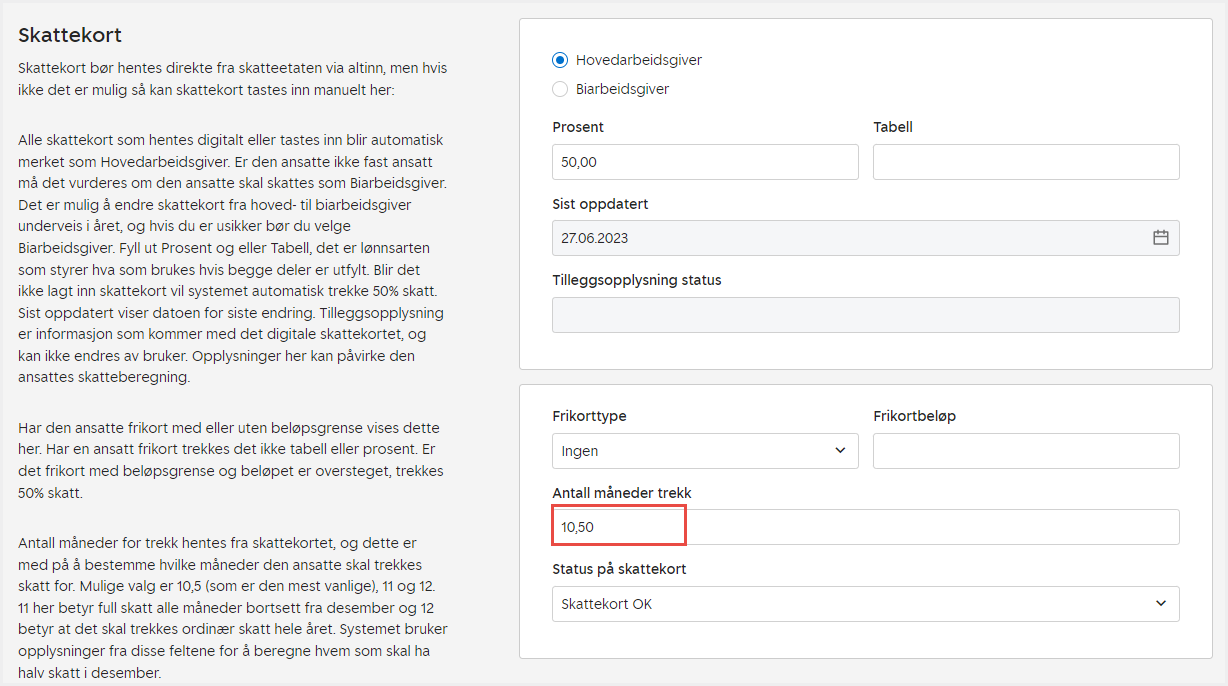
Task: Expand the Frikorttype dropdown showing Ingen
Action: pyautogui.click(x=704, y=451)
